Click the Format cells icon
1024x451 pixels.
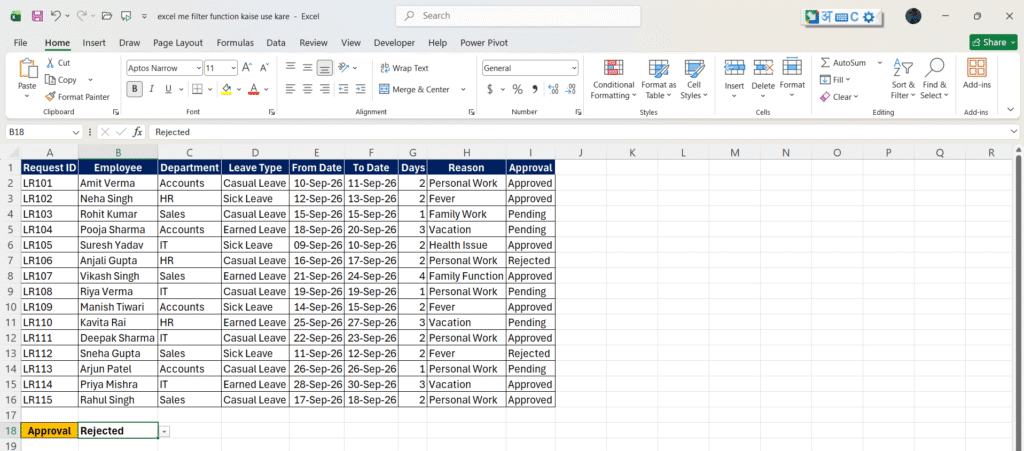792,68
